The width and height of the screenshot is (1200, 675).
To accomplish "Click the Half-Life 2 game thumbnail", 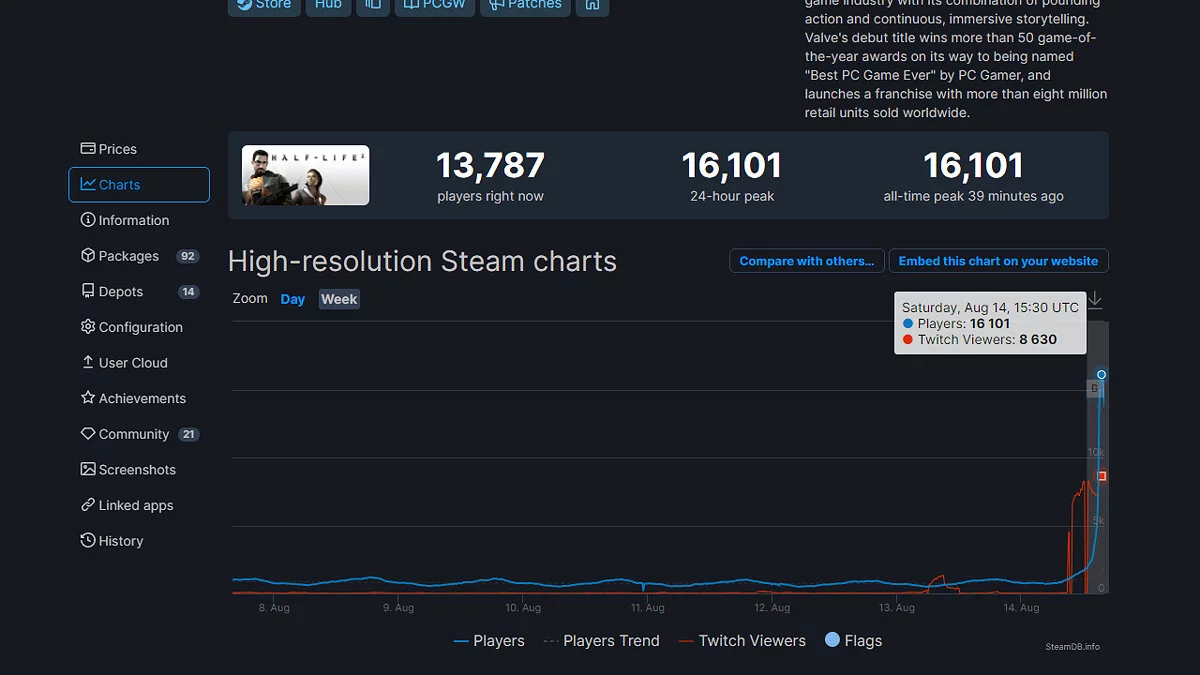I will click(305, 175).
